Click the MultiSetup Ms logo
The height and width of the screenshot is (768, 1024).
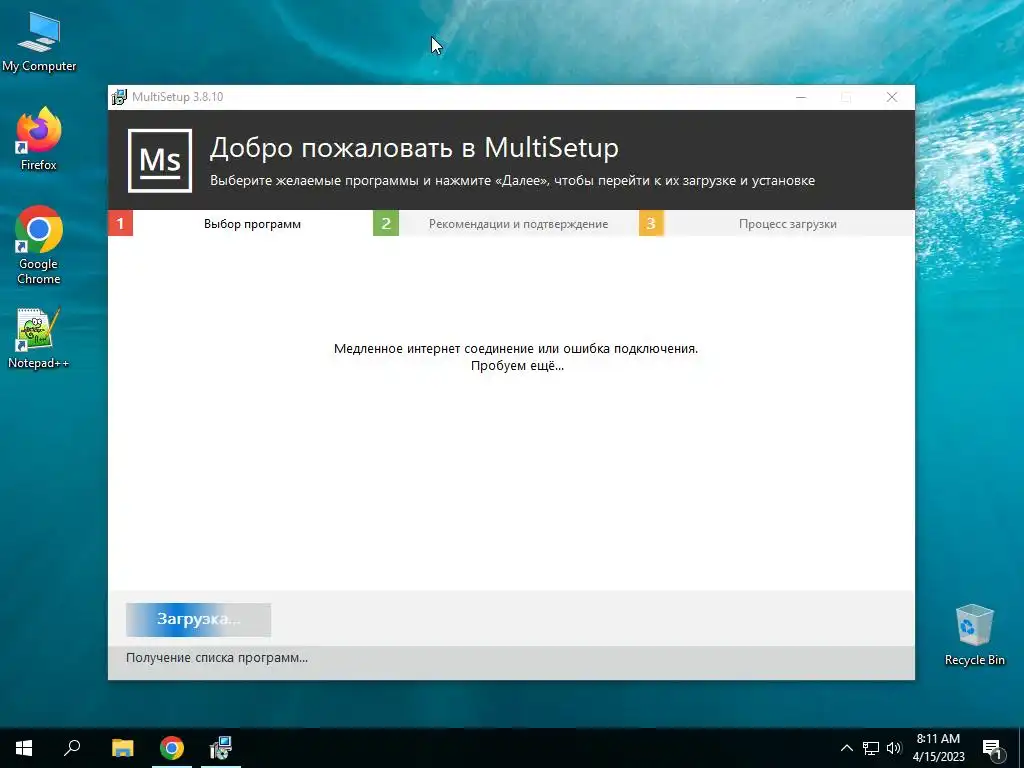coord(160,161)
